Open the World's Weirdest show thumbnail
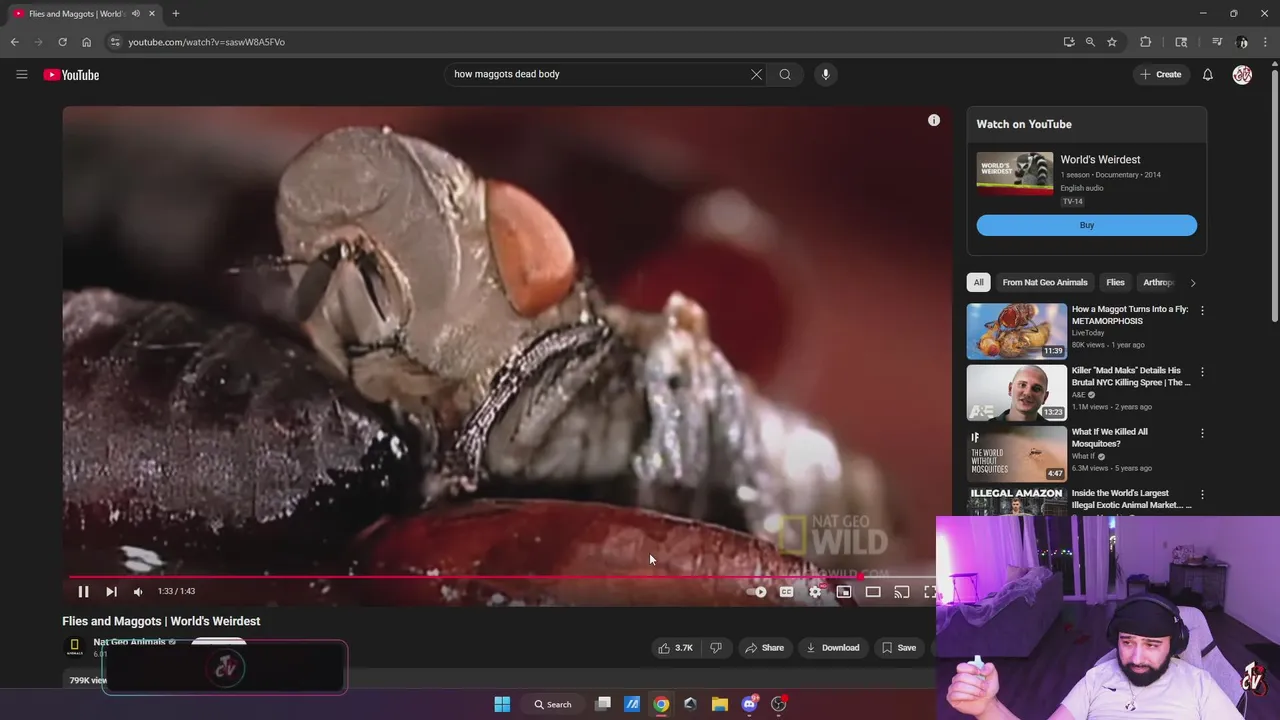The width and height of the screenshot is (1280, 720). pyautogui.click(x=1014, y=174)
